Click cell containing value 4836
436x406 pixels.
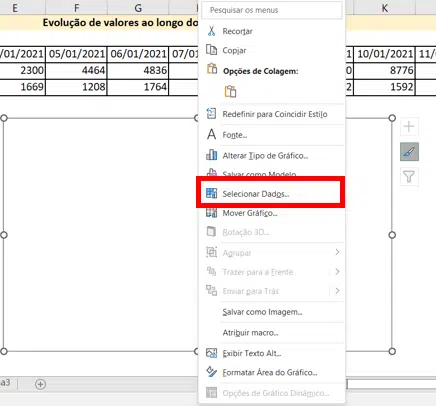(138, 70)
